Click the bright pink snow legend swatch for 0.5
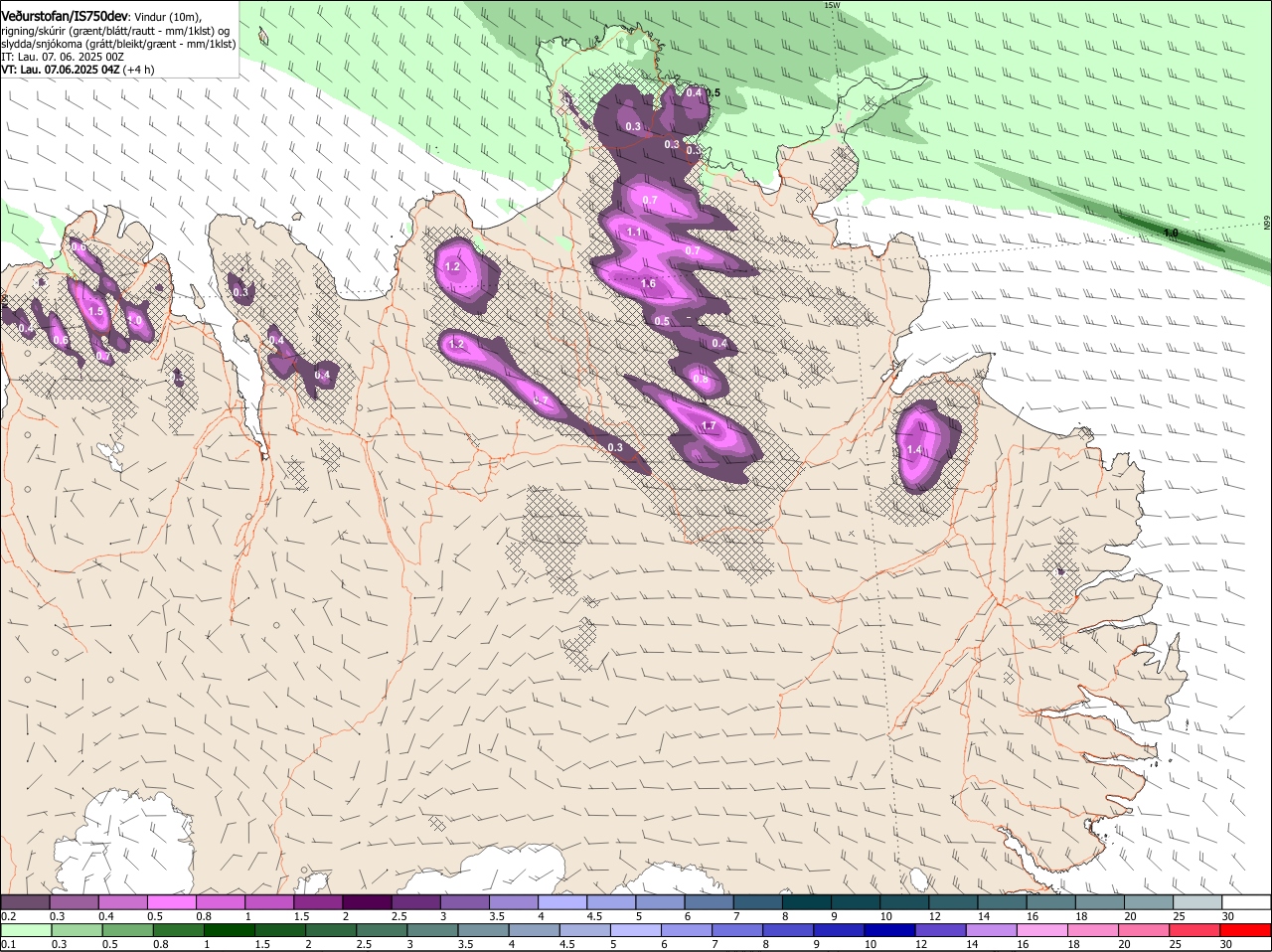The height and width of the screenshot is (952, 1272). click(x=171, y=902)
